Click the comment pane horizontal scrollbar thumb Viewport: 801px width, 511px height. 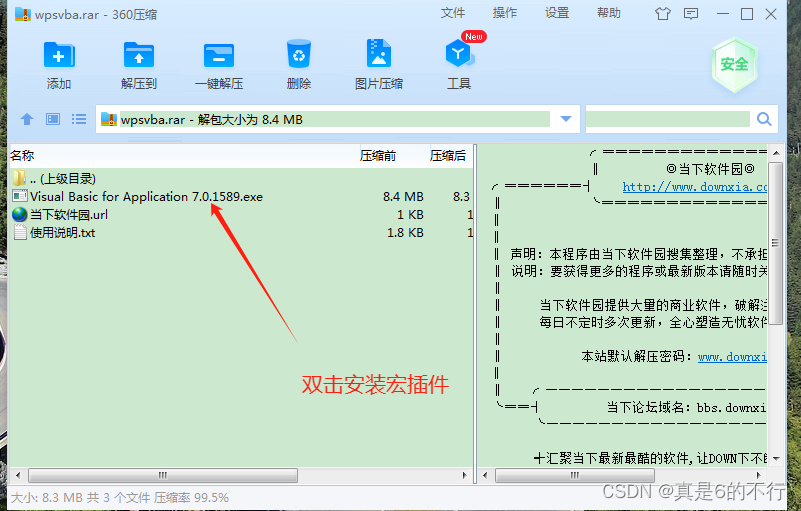[x=575, y=475]
